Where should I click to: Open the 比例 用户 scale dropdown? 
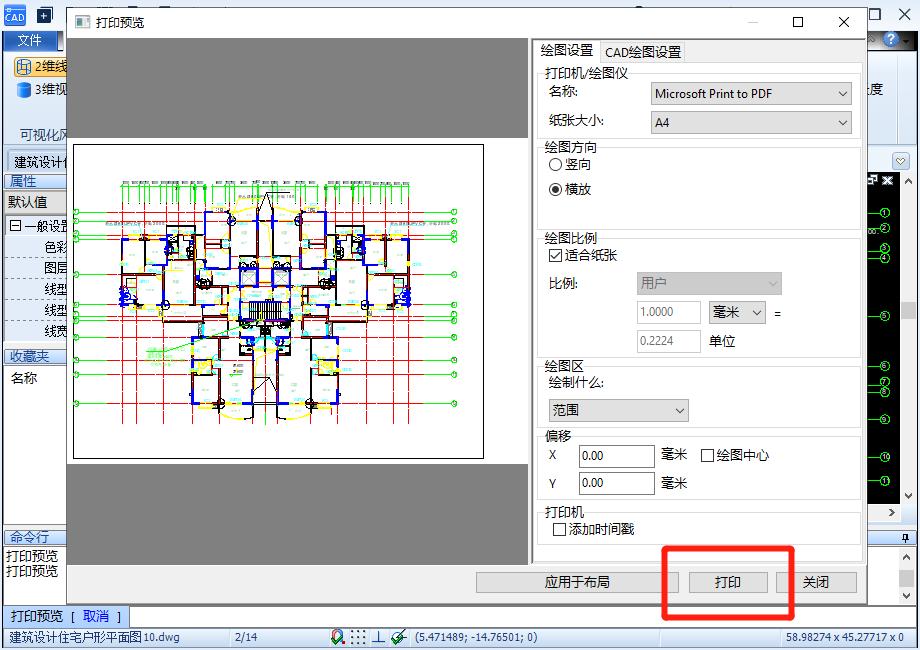point(709,284)
